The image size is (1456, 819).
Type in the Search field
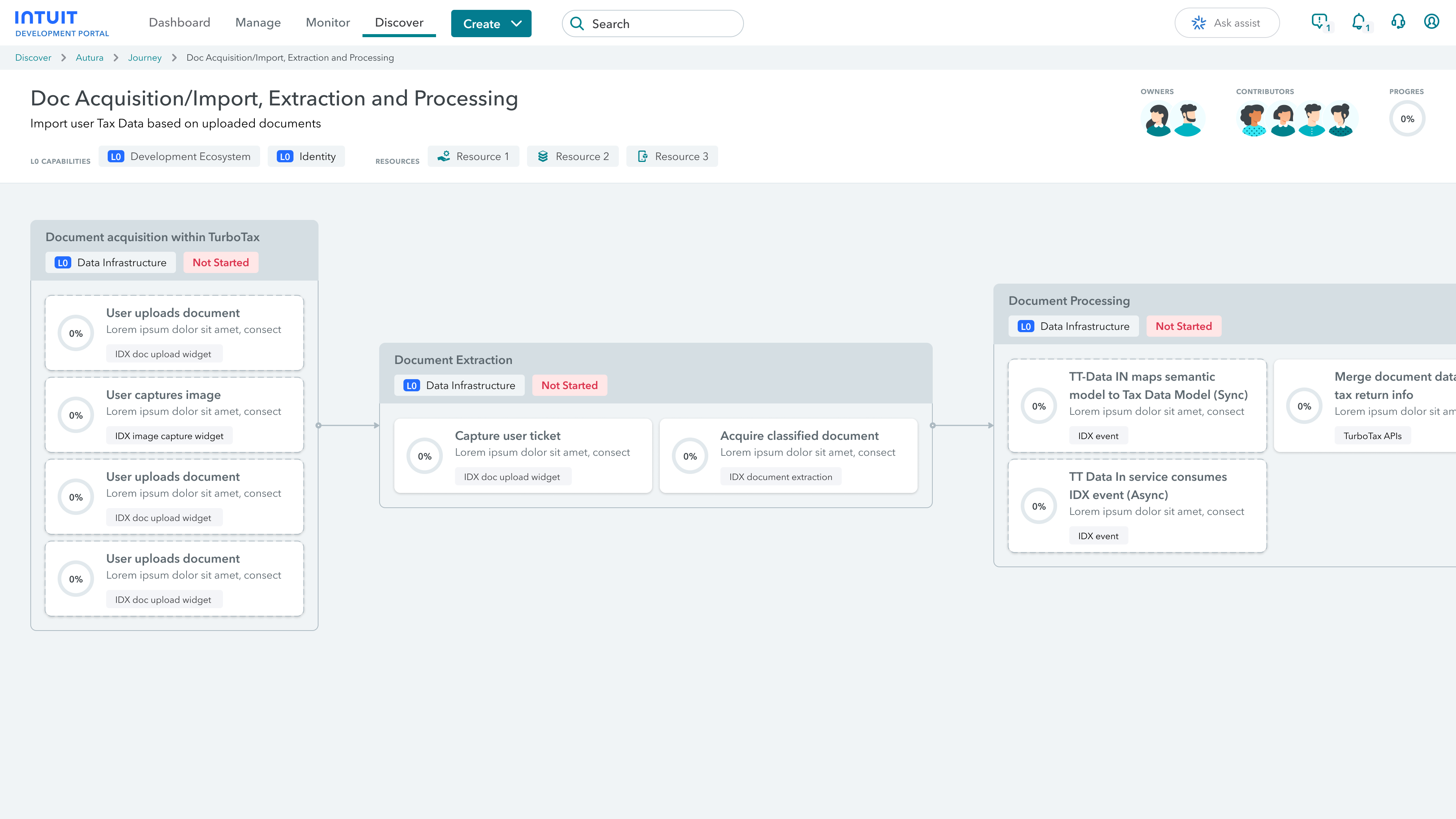point(661,24)
